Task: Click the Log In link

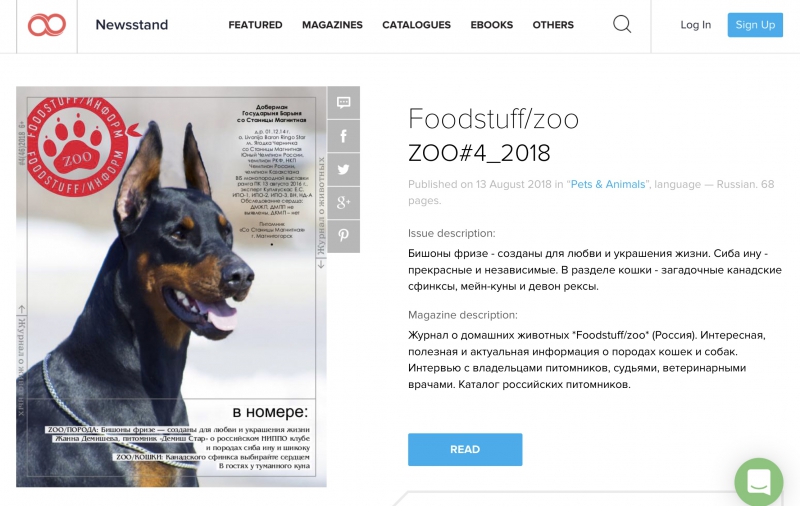Action: tap(695, 24)
